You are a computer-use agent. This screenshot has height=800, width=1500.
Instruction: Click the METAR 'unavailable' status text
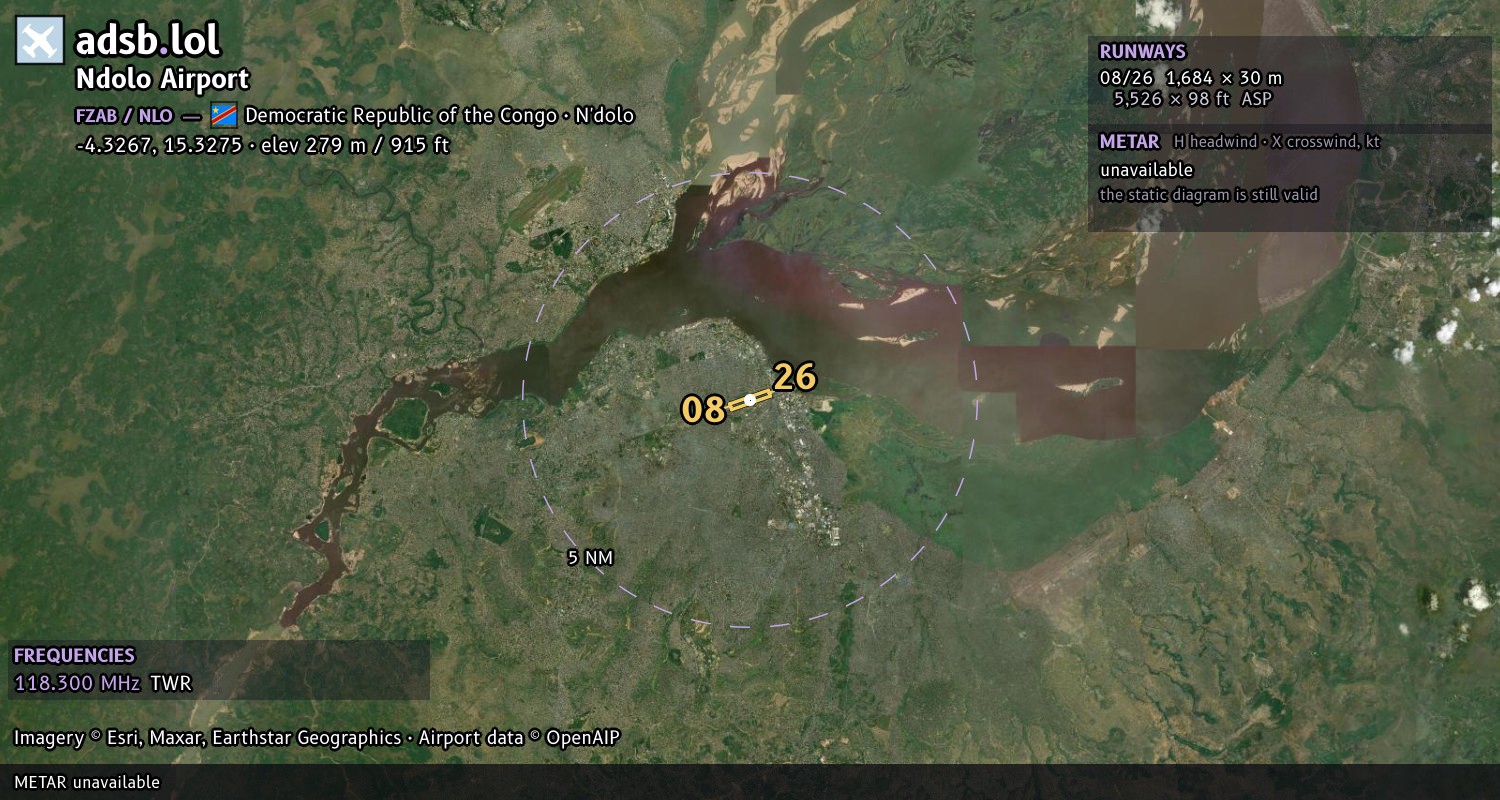(1146, 170)
